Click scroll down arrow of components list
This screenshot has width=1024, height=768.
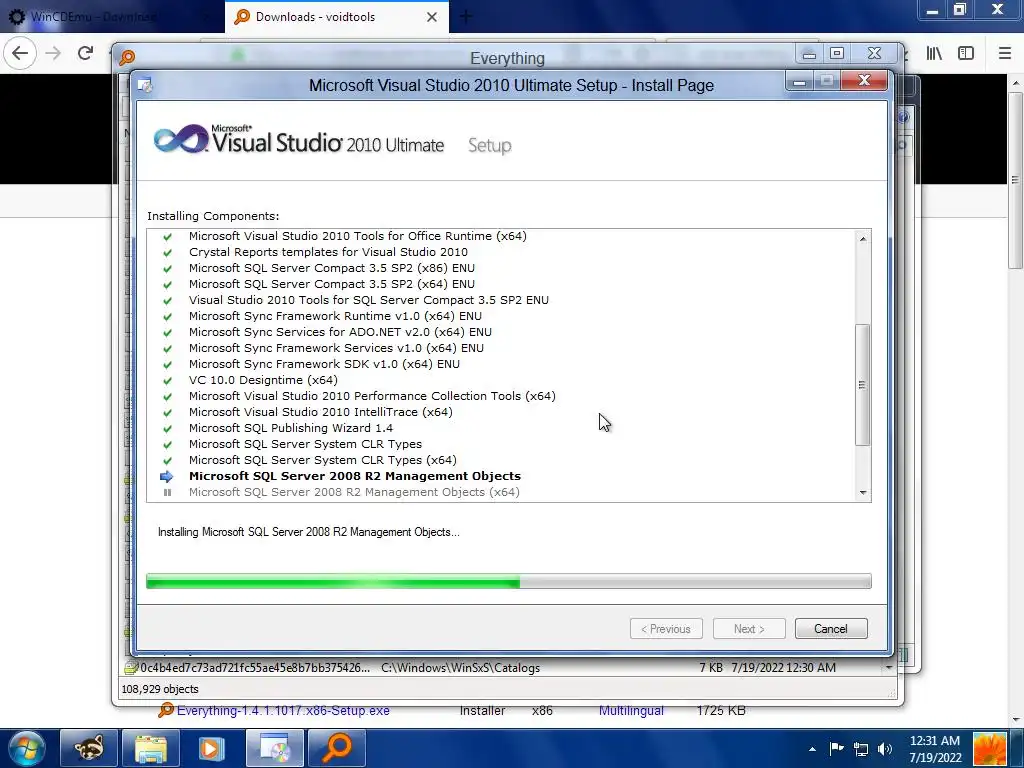[863, 492]
